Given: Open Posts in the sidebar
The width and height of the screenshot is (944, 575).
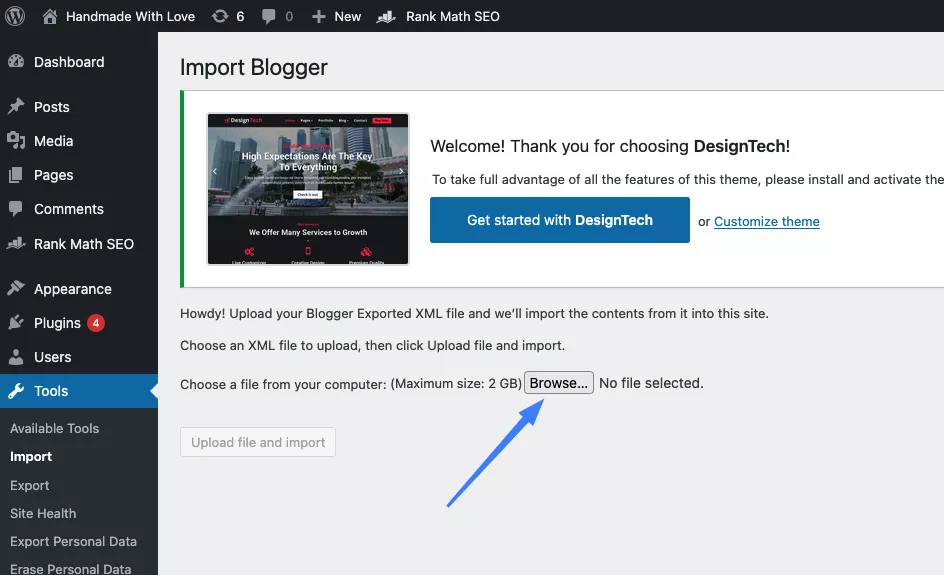Looking at the screenshot, I should tap(52, 107).
